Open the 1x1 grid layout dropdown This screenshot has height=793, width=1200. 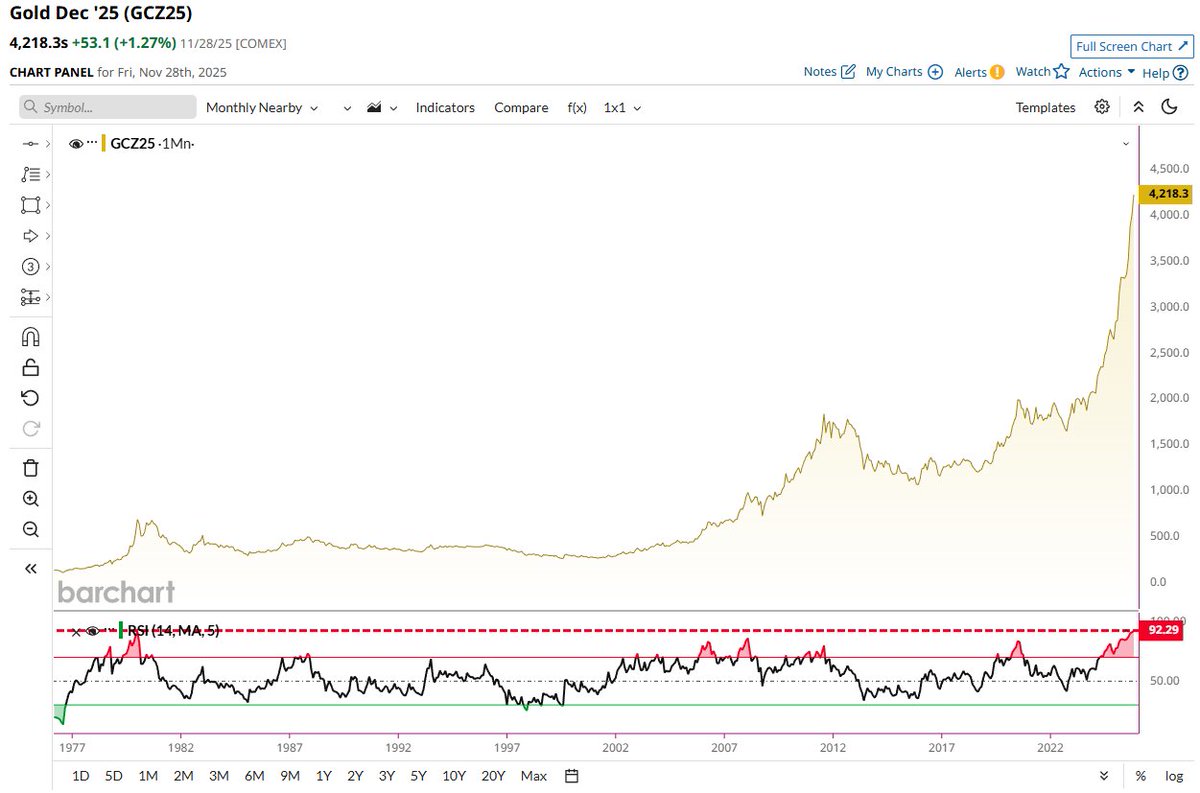click(x=622, y=107)
